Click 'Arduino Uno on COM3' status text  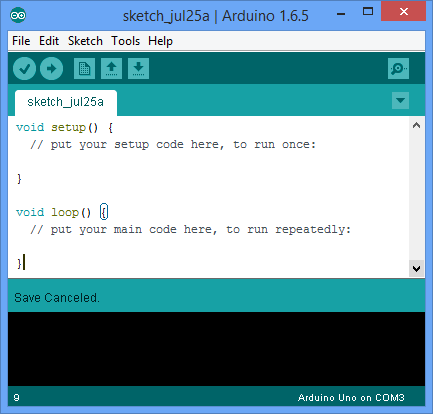pos(351,398)
